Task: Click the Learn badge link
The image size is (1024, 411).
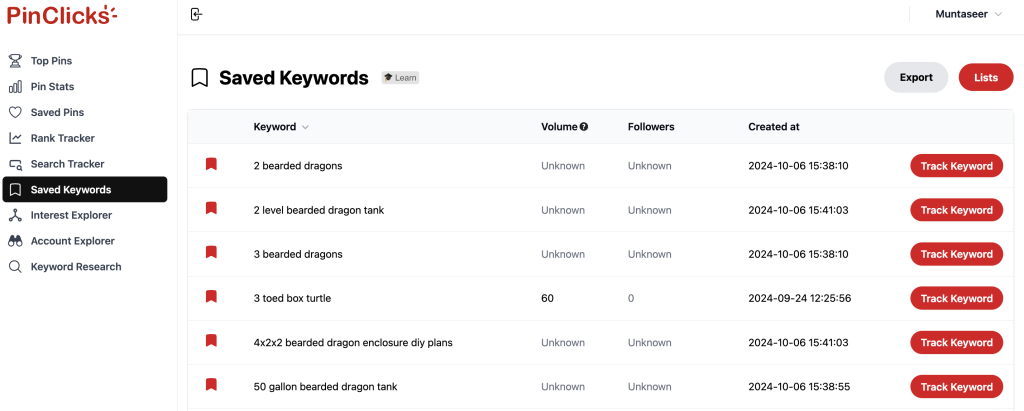Action: 400,78
